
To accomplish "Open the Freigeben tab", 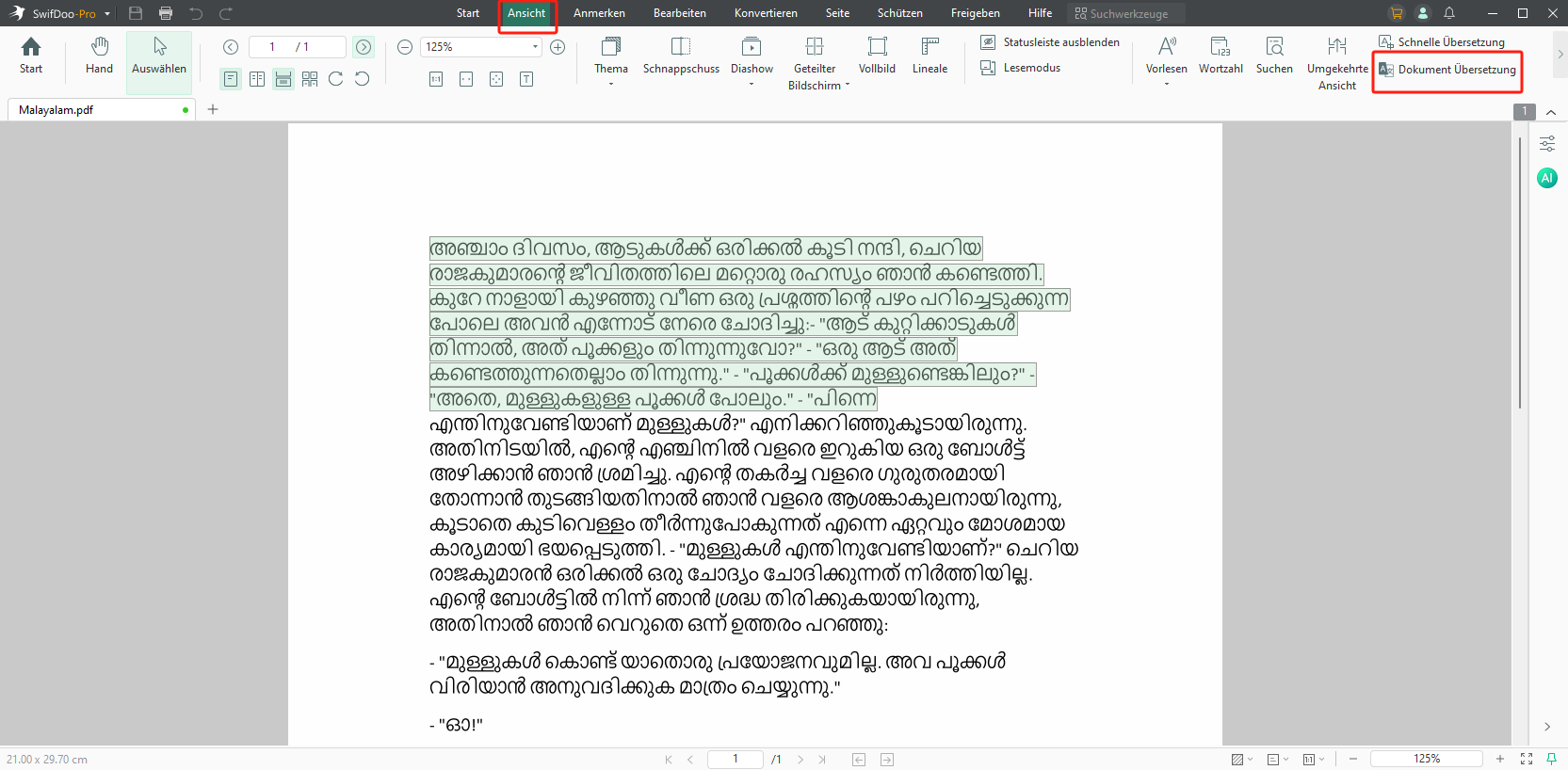I will (976, 13).
